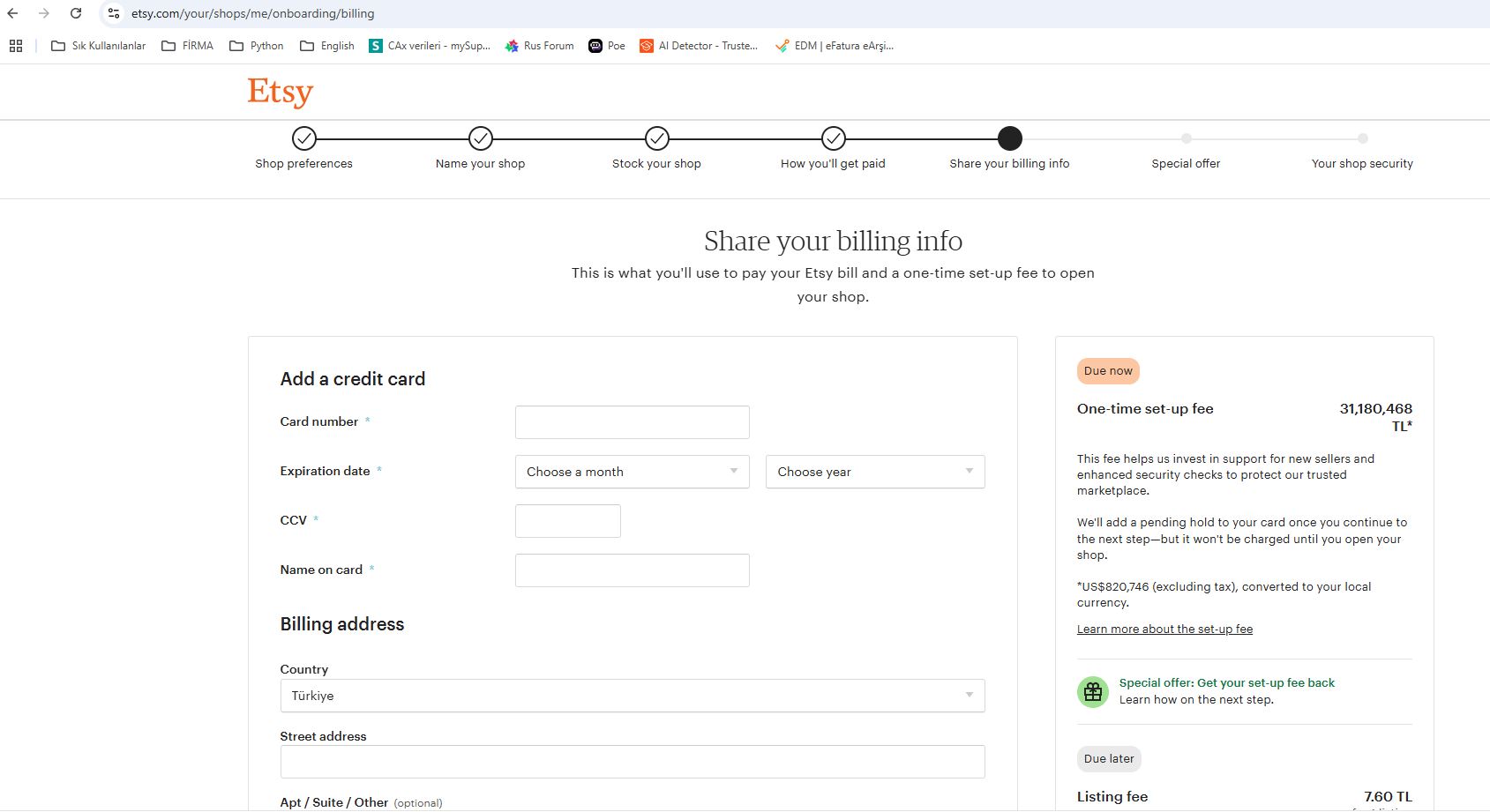The image size is (1490, 812).
Task: Open EDM eFatura eArşiv bookmark
Action: pos(835,46)
